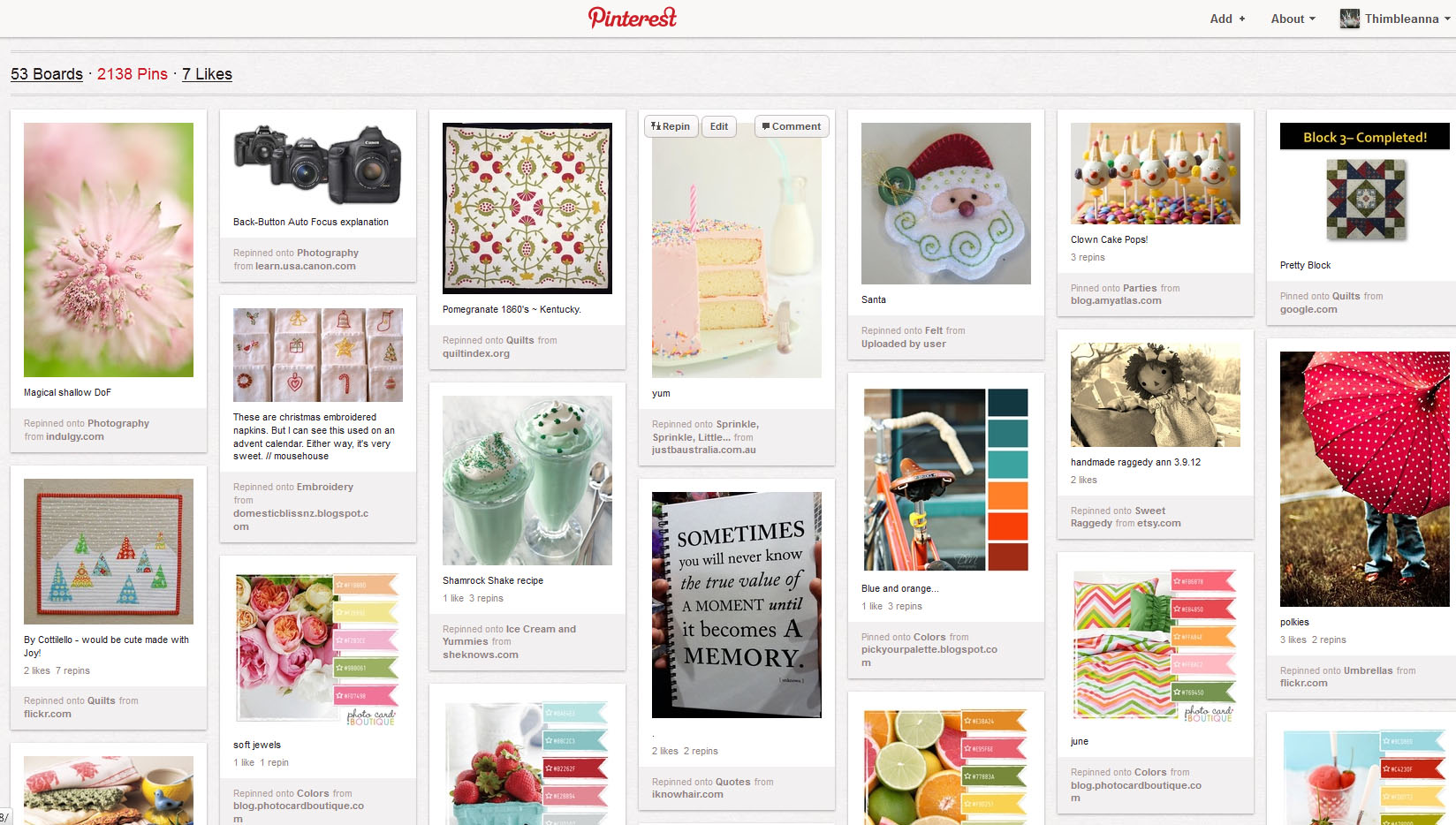Open the Sweet Raggedy board link

(x=1118, y=517)
